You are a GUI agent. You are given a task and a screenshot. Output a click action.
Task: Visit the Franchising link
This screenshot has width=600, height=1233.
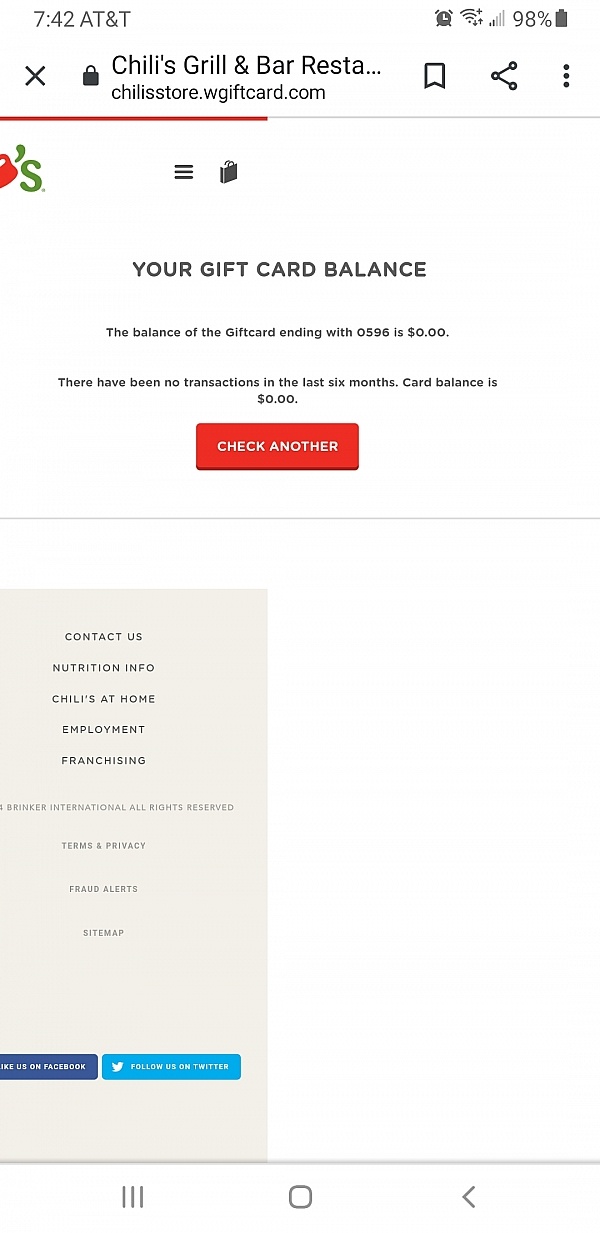tap(104, 761)
